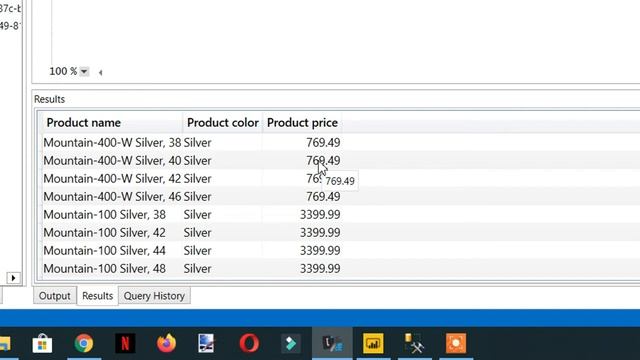
Task: Launch Google Chrome from the taskbar
Action: [84, 344]
